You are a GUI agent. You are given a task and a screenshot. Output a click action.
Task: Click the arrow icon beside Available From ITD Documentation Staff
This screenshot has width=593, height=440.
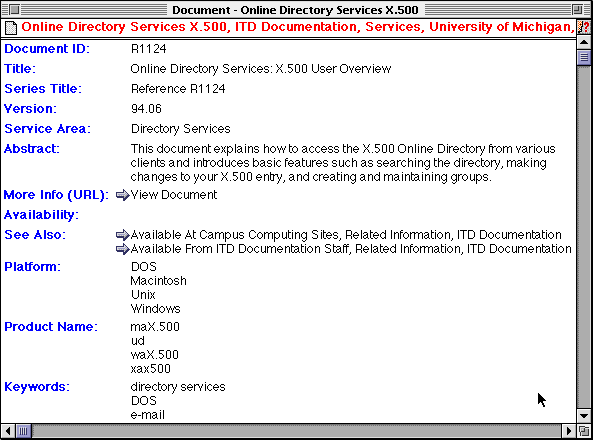coord(123,249)
